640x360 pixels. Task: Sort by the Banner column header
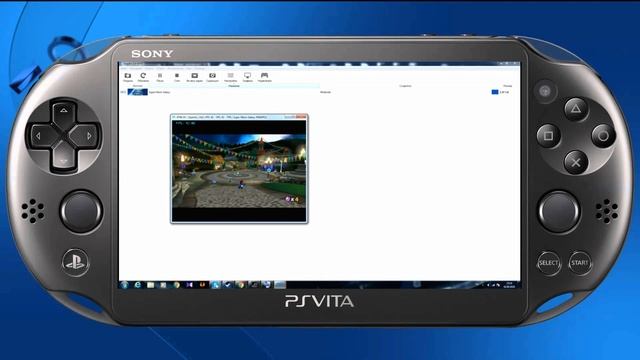tap(138, 86)
